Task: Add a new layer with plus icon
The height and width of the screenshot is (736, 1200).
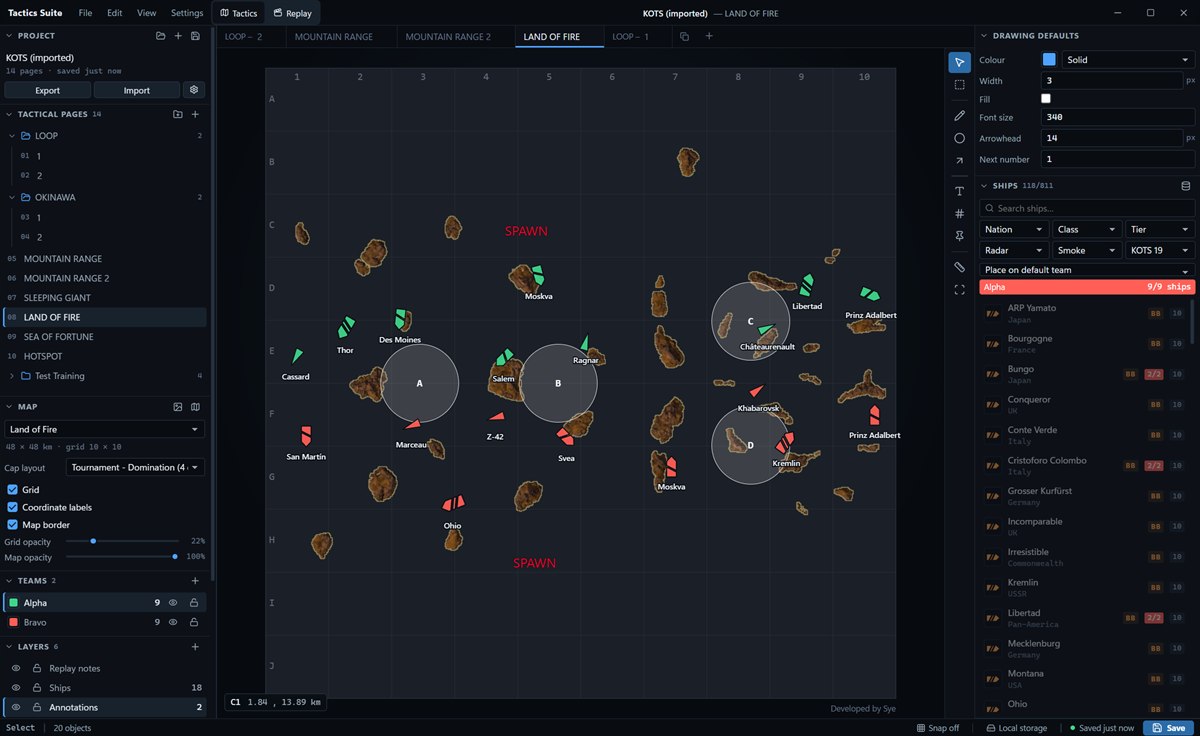Action: pyautogui.click(x=195, y=647)
